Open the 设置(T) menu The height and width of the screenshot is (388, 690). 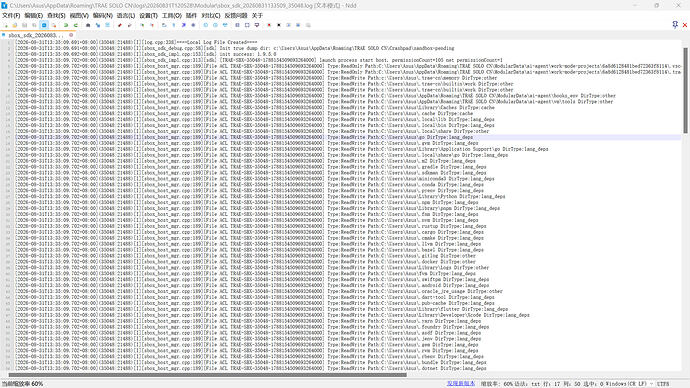(x=148, y=15)
